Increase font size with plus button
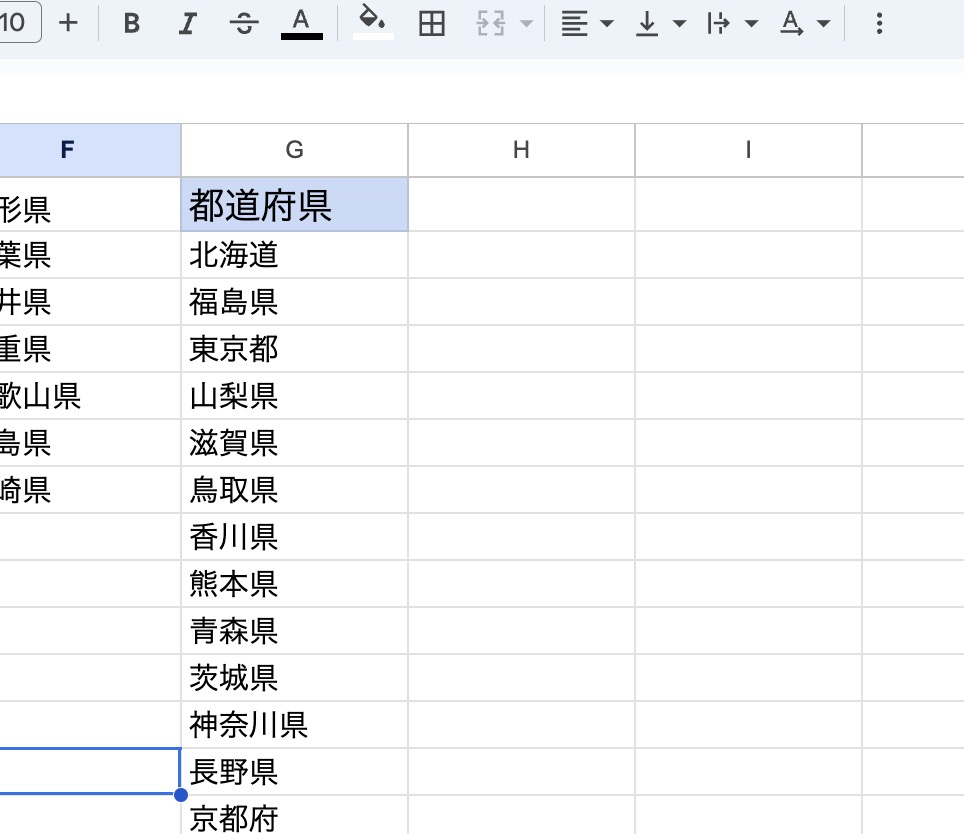 coord(68,24)
